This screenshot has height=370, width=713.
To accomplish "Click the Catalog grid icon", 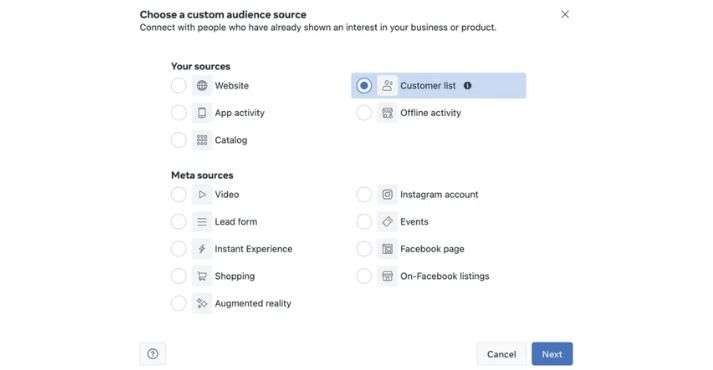I will 202,140.
